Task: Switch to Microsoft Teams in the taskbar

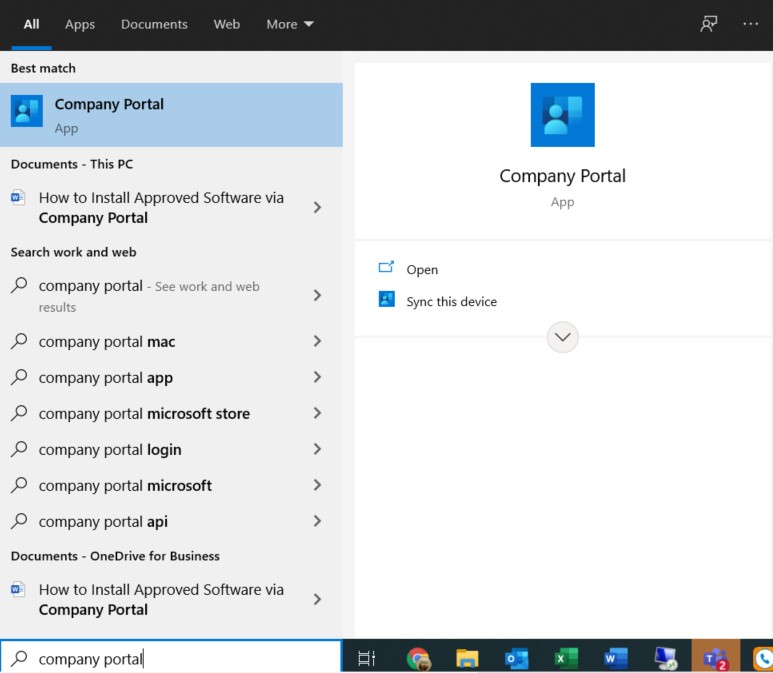Action: click(x=714, y=658)
